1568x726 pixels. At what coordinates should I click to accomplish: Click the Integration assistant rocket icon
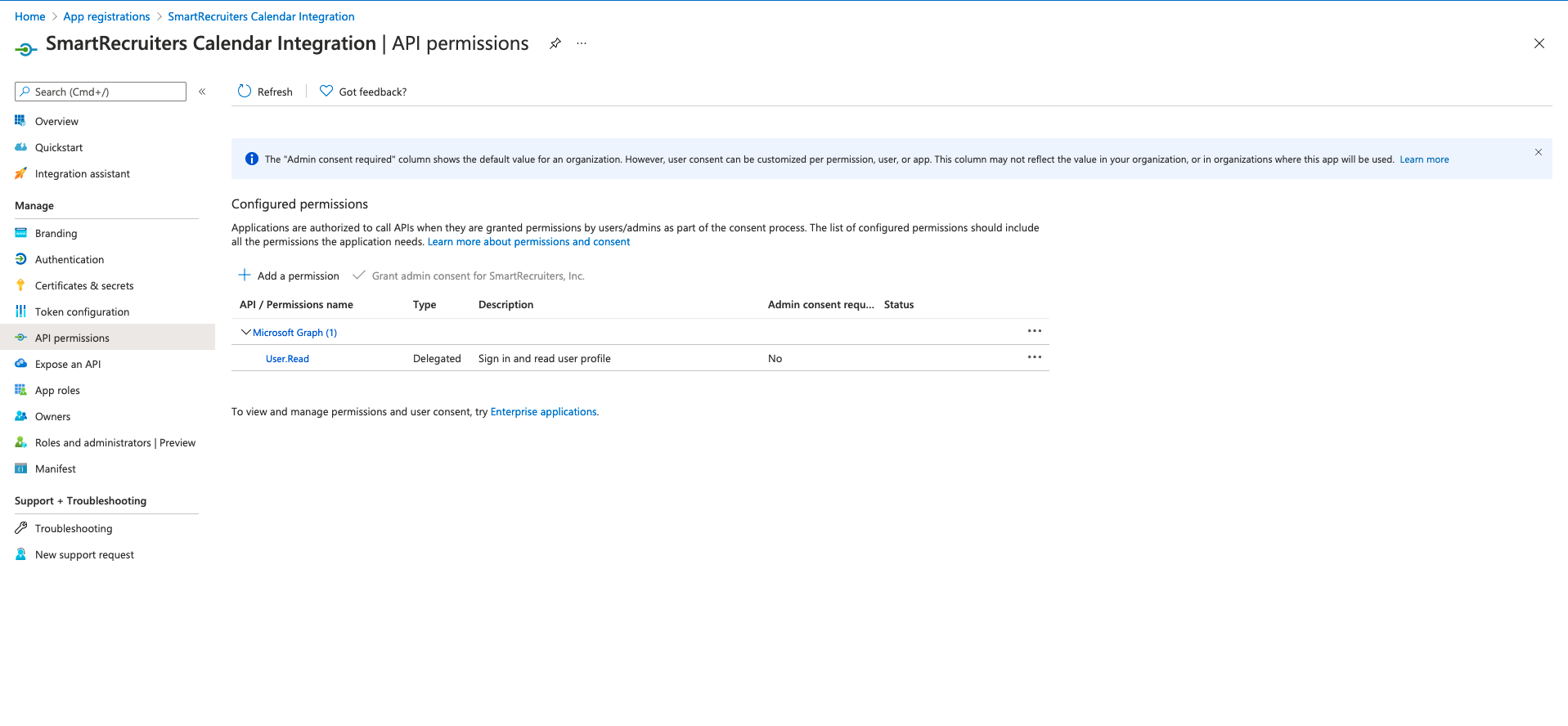click(20, 173)
